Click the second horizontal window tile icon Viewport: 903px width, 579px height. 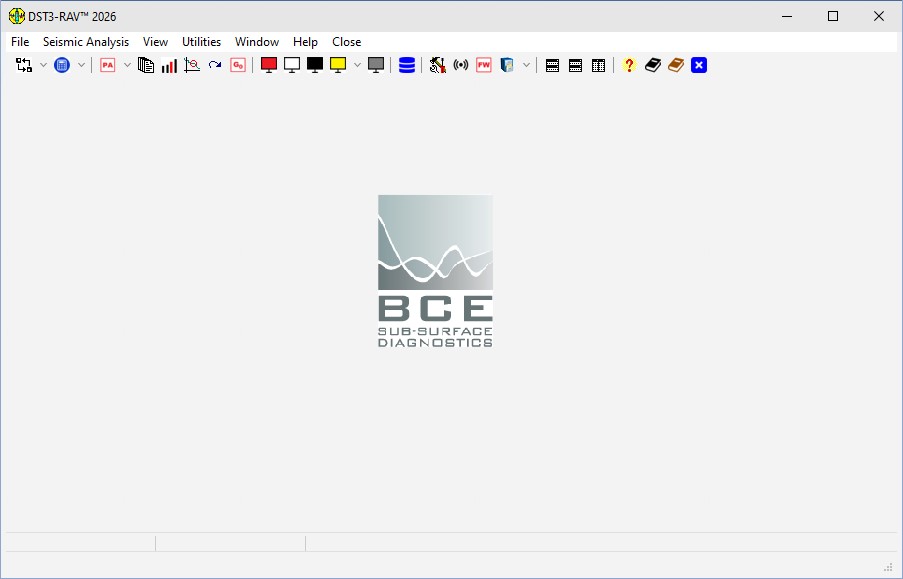coord(575,65)
